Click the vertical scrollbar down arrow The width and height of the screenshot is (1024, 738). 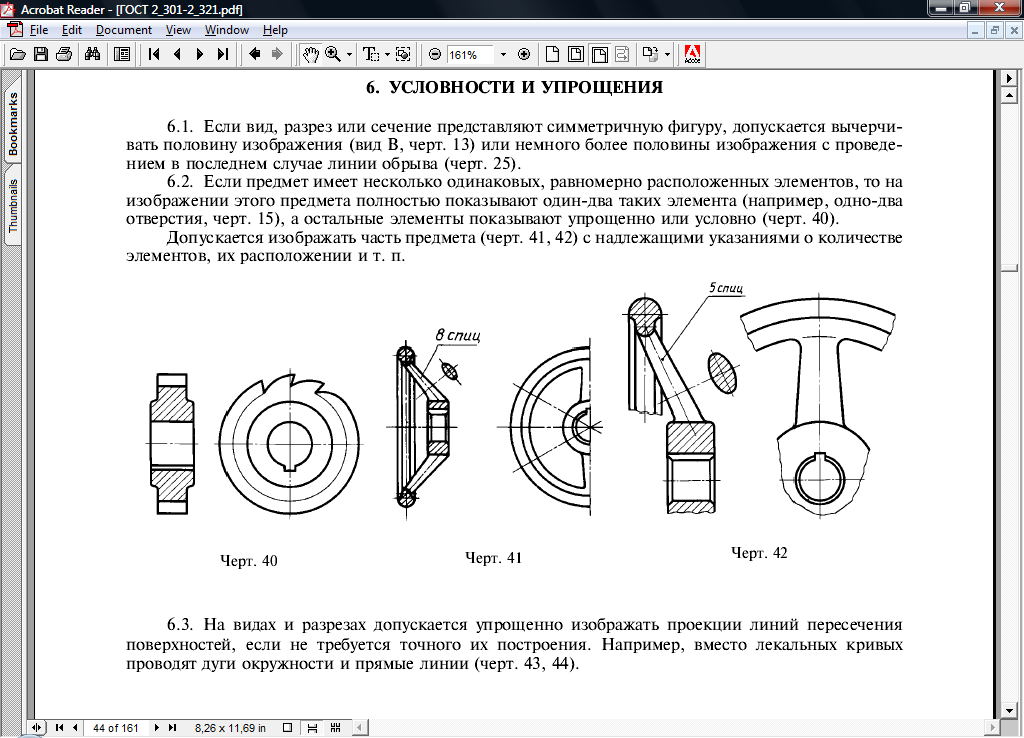click(1010, 711)
